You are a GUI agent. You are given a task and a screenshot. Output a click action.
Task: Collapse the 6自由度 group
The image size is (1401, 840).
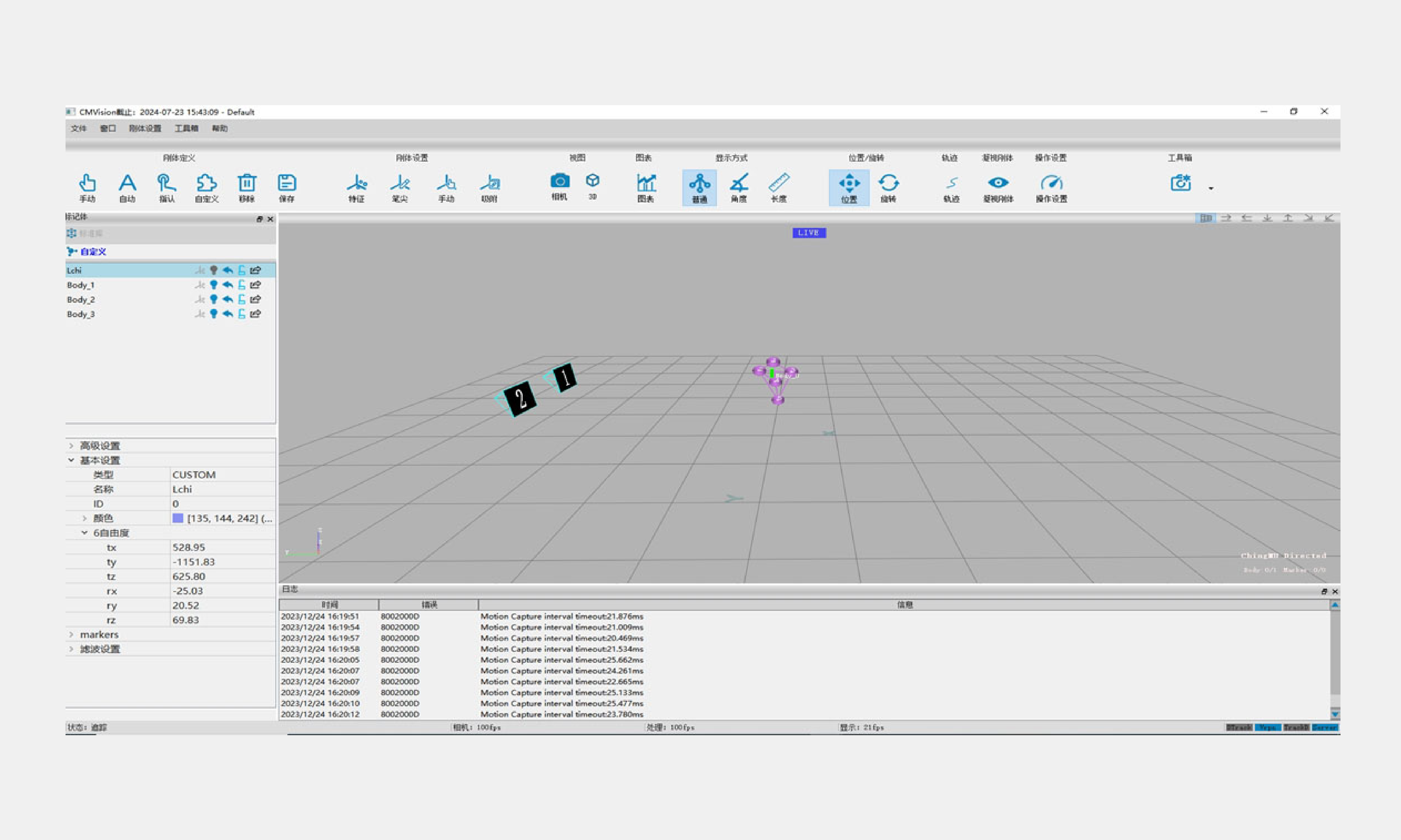pyautogui.click(x=84, y=533)
